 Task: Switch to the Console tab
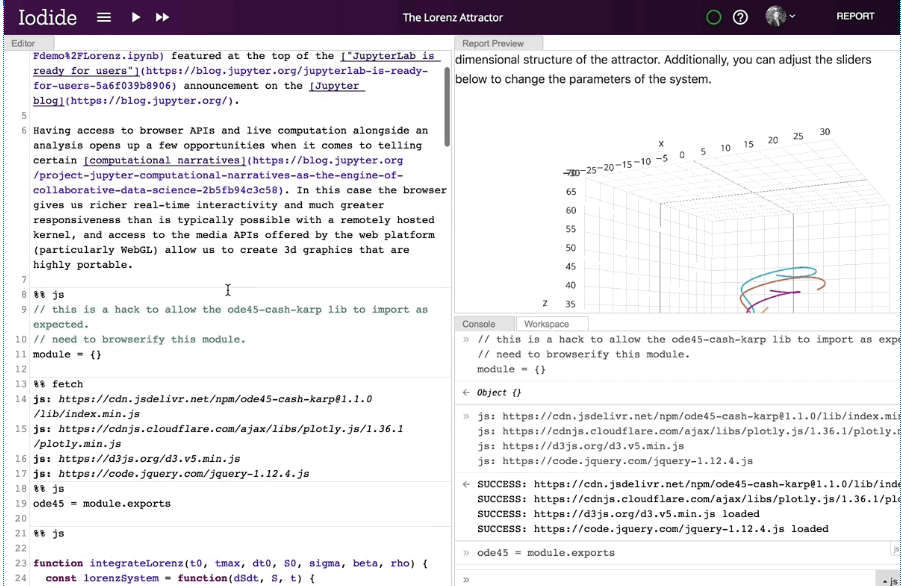coord(478,324)
